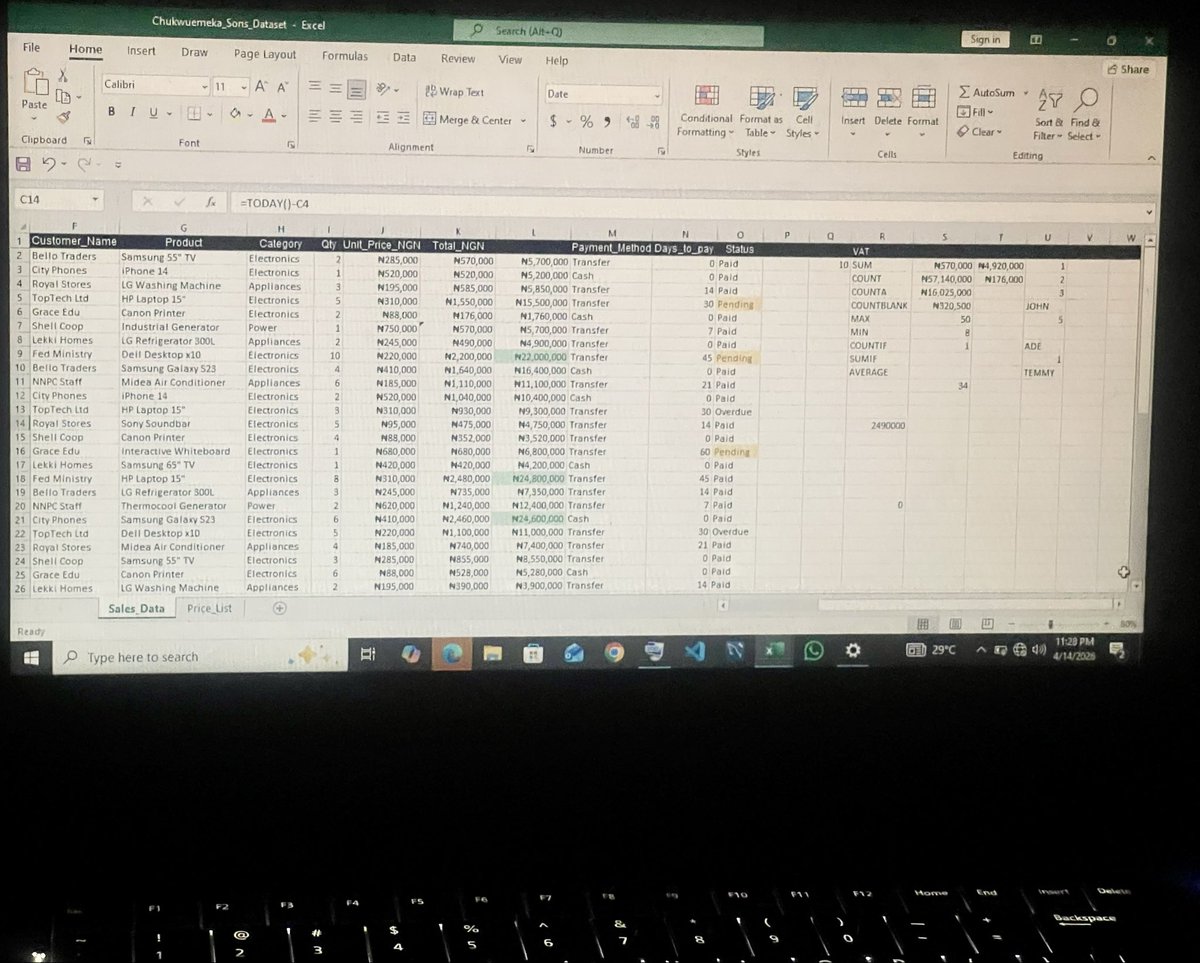Click Decrease Decimal icon
The width and height of the screenshot is (1200, 963).
(x=654, y=122)
